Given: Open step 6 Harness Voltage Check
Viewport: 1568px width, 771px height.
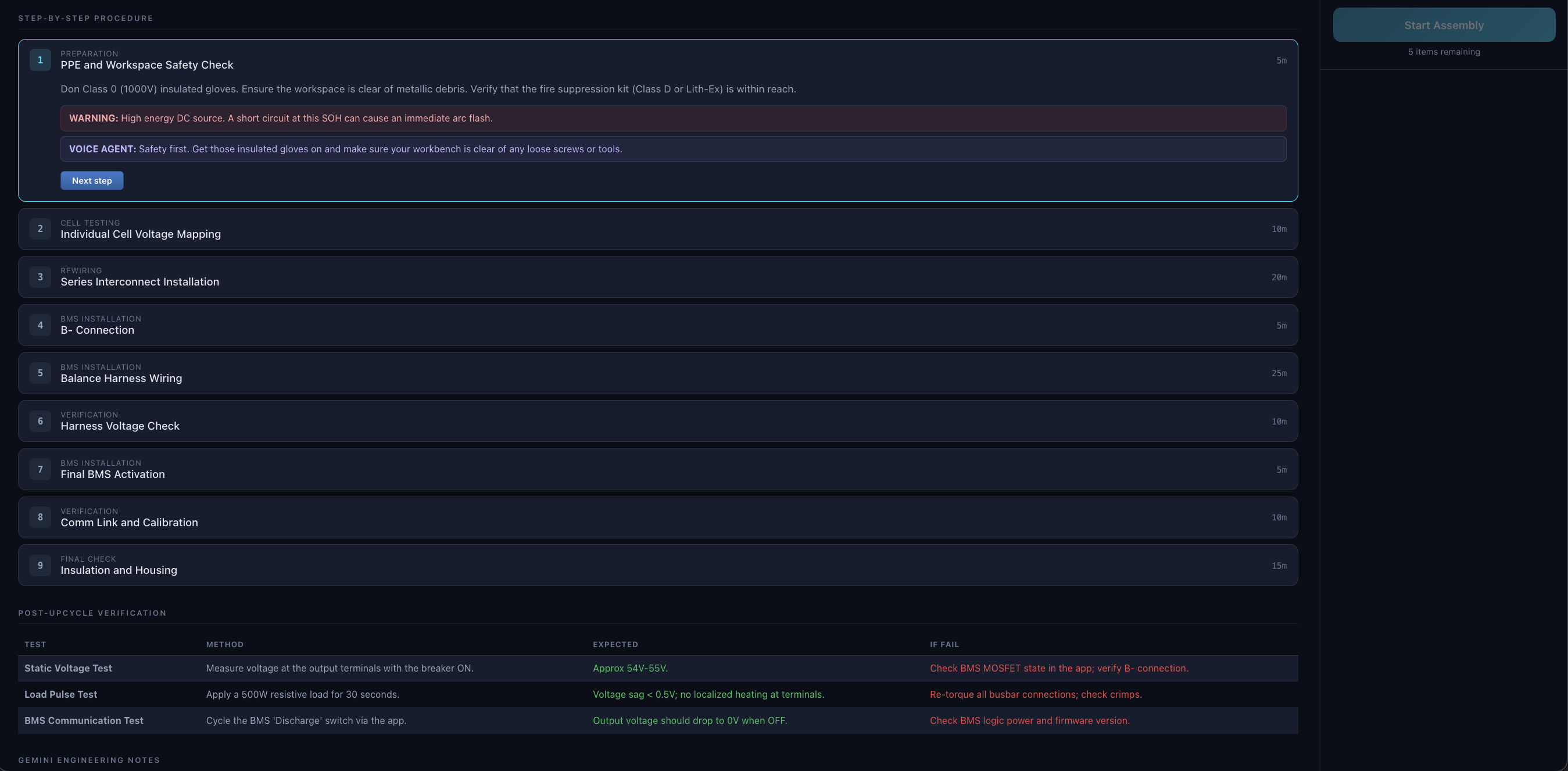Looking at the screenshot, I should pyautogui.click(x=658, y=422).
